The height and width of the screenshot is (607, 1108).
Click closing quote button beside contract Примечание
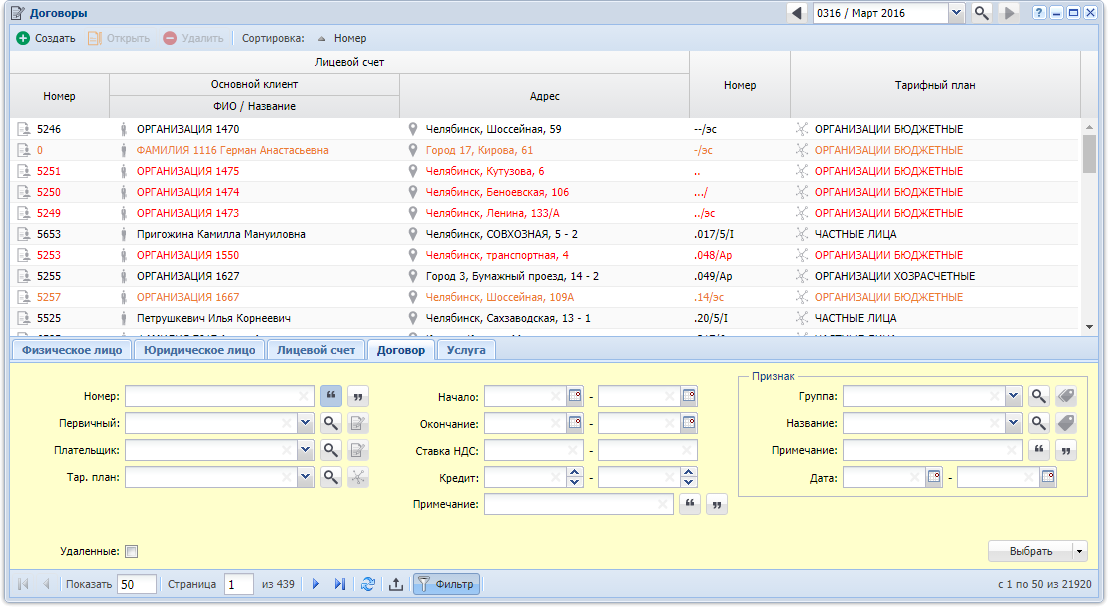coord(717,504)
